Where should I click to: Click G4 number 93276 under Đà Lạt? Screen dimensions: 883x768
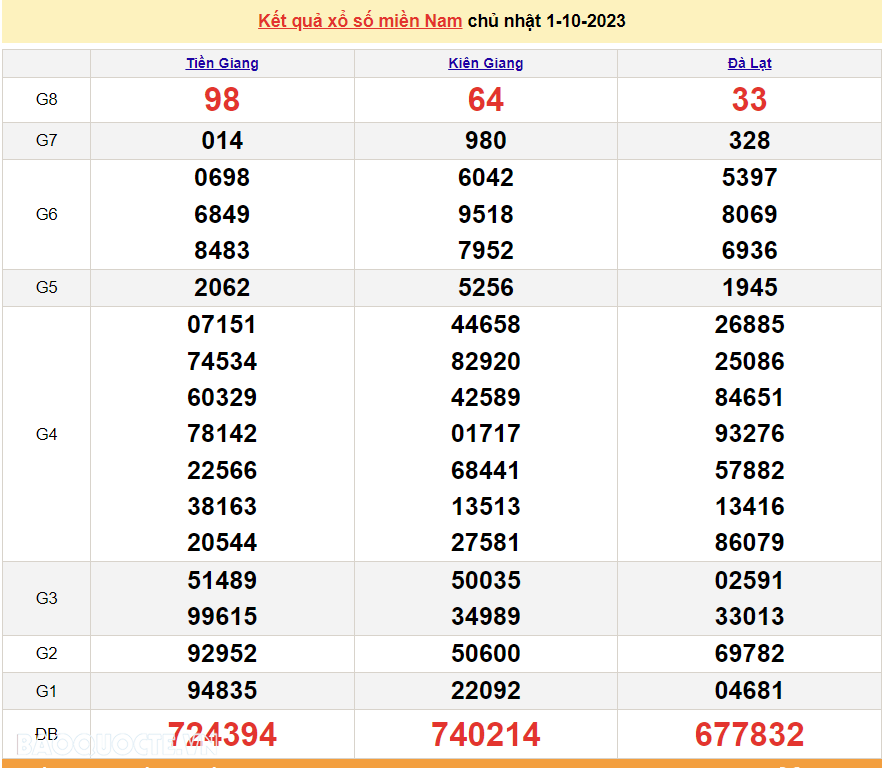749,434
